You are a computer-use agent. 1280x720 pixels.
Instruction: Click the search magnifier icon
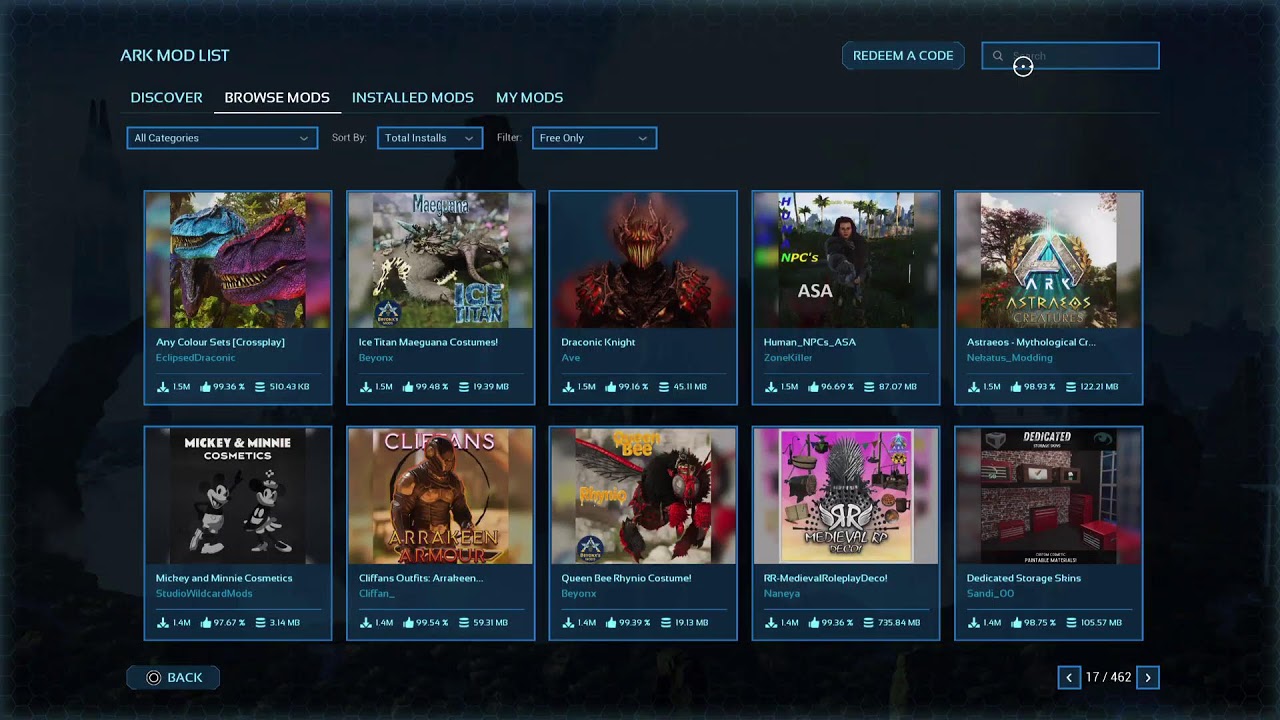pyautogui.click(x=997, y=56)
